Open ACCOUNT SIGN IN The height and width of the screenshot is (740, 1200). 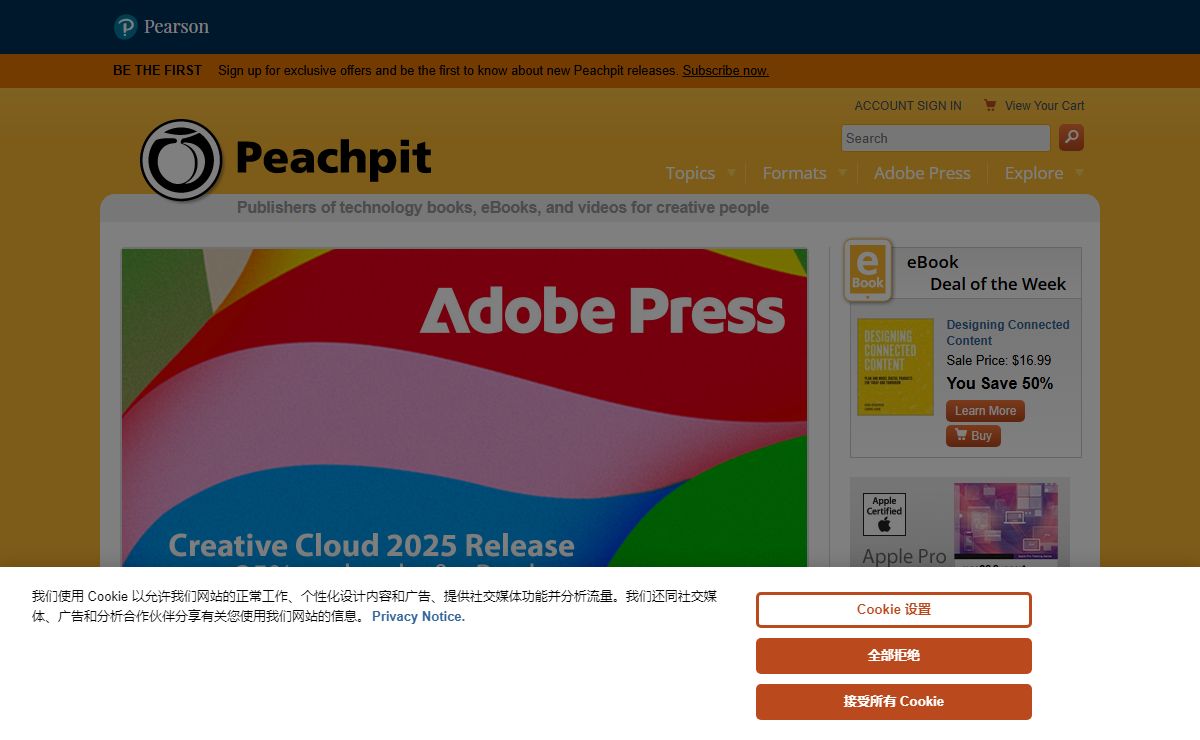point(908,106)
